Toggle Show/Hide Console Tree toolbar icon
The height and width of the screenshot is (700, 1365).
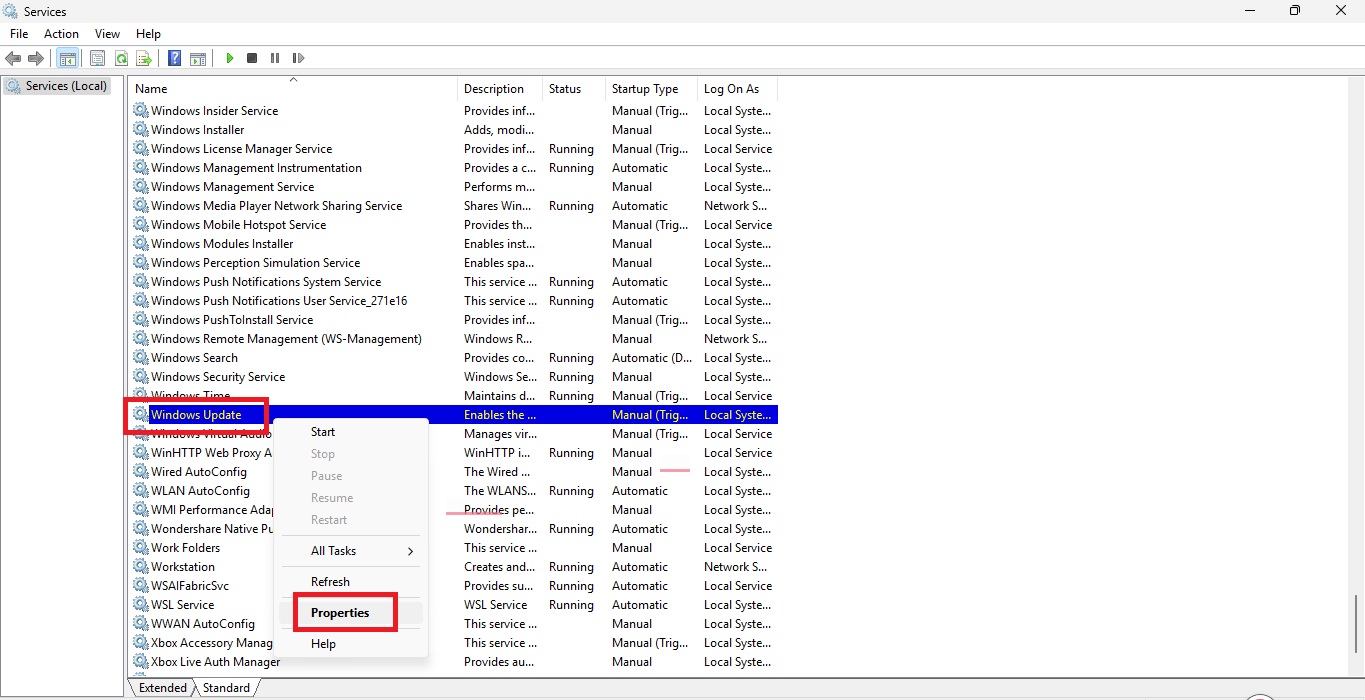pyautogui.click(x=68, y=58)
